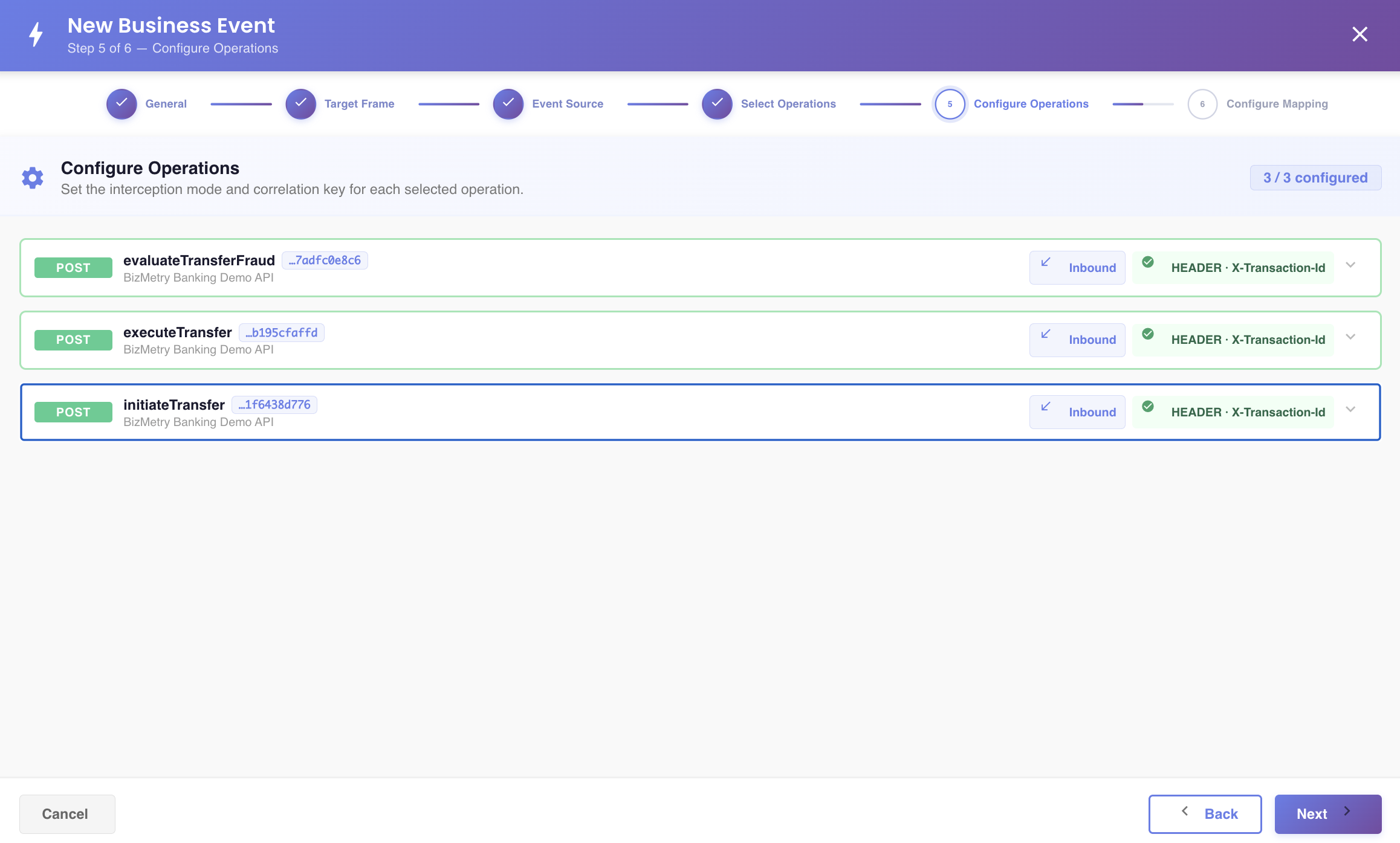Expand the initiateTransfer operation chevron
1400x843 pixels.
(x=1350, y=409)
